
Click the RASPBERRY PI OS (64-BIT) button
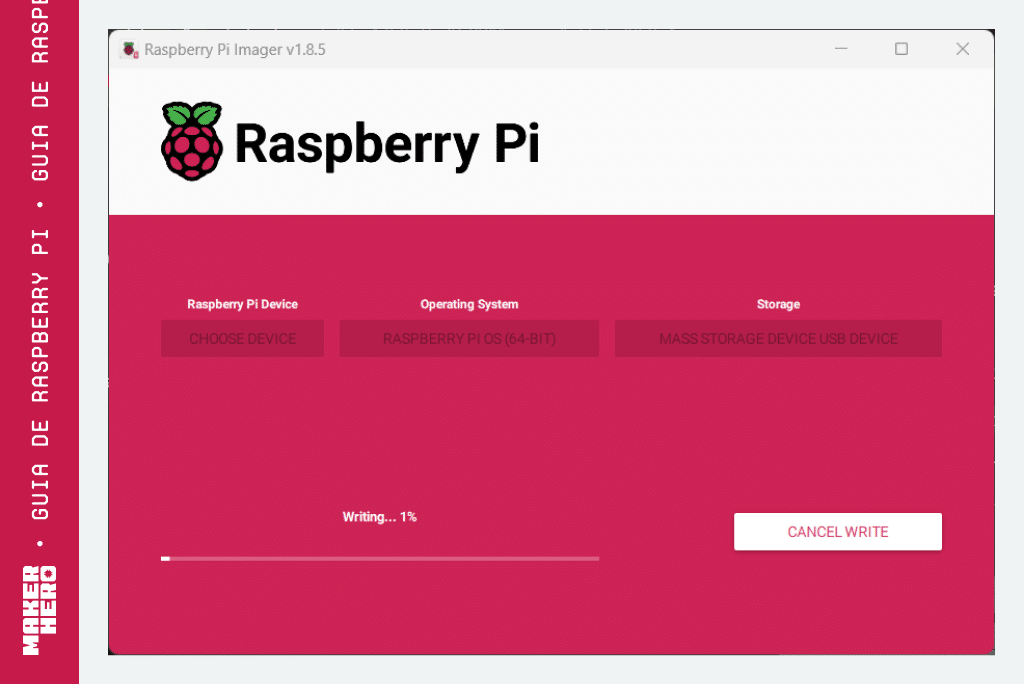(x=469, y=338)
